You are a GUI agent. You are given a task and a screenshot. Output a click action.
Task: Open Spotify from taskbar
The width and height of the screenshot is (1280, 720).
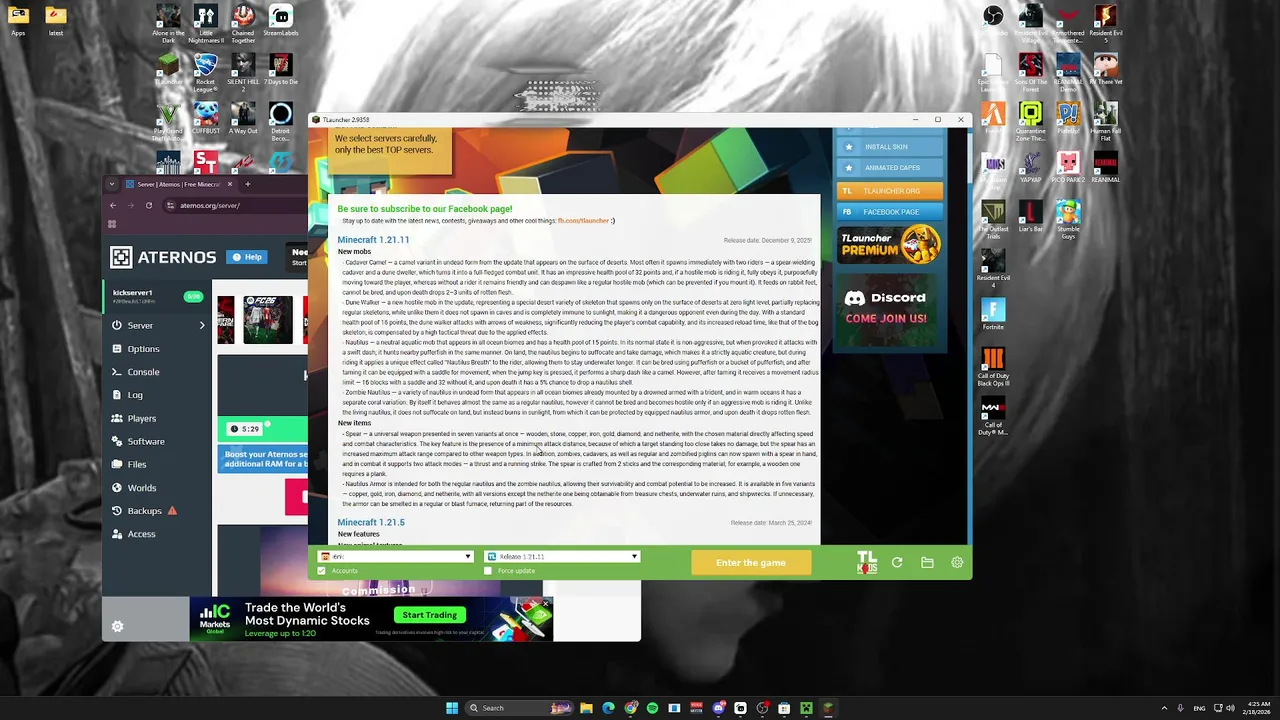653,708
